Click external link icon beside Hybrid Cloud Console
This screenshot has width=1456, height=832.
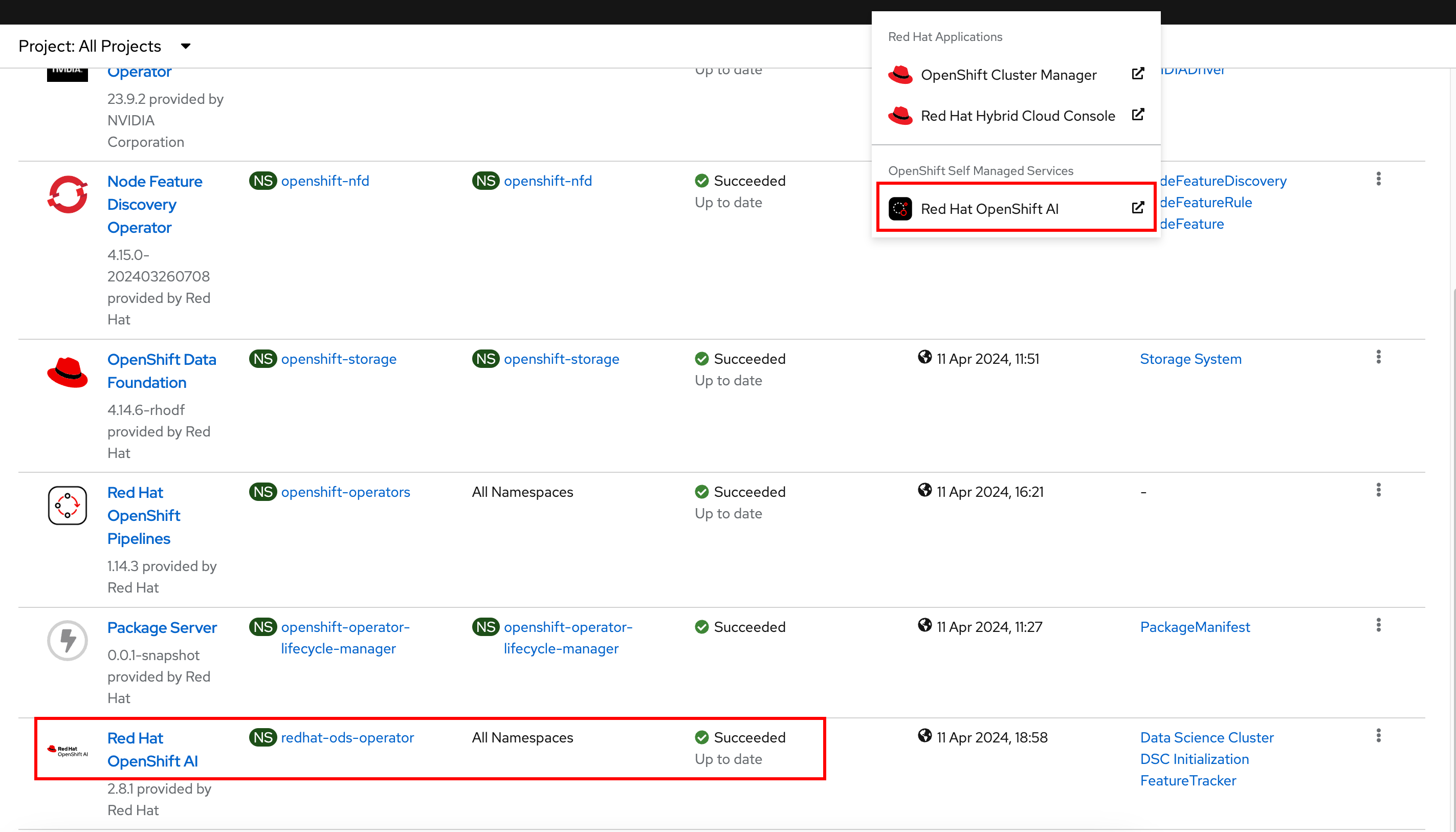(1138, 115)
